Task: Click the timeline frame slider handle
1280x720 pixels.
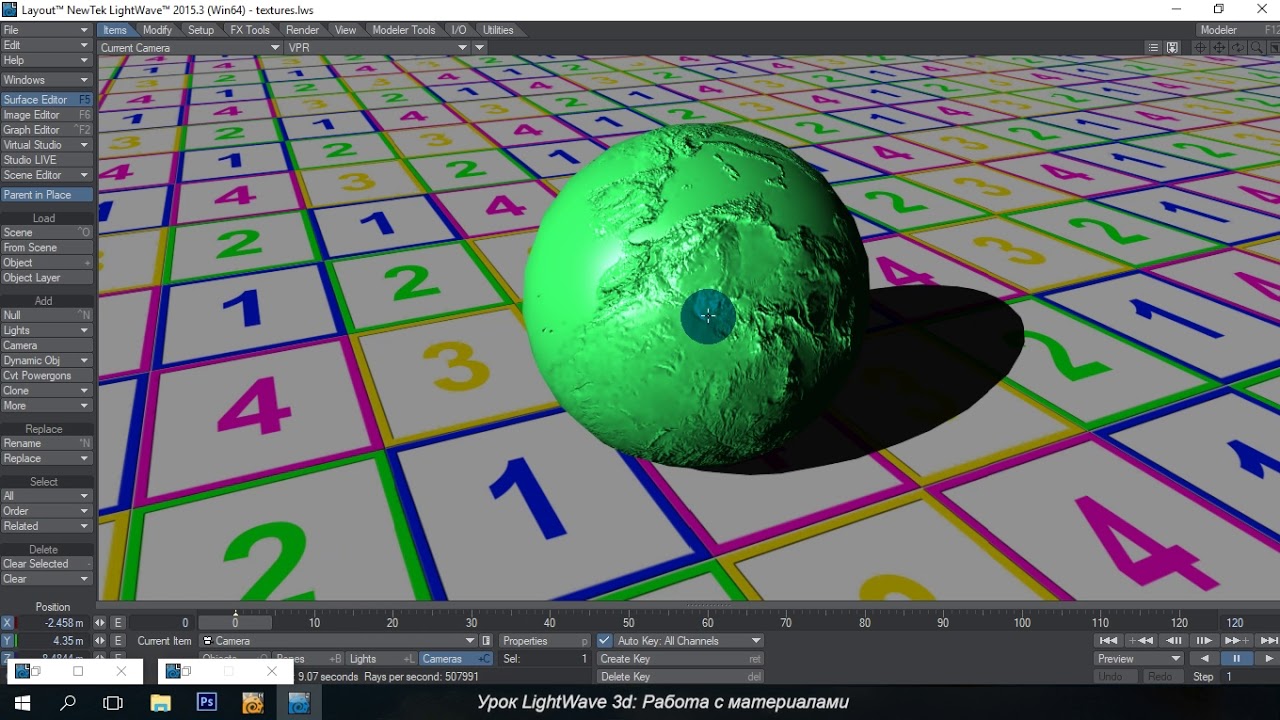Action: [x=236, y=623]
